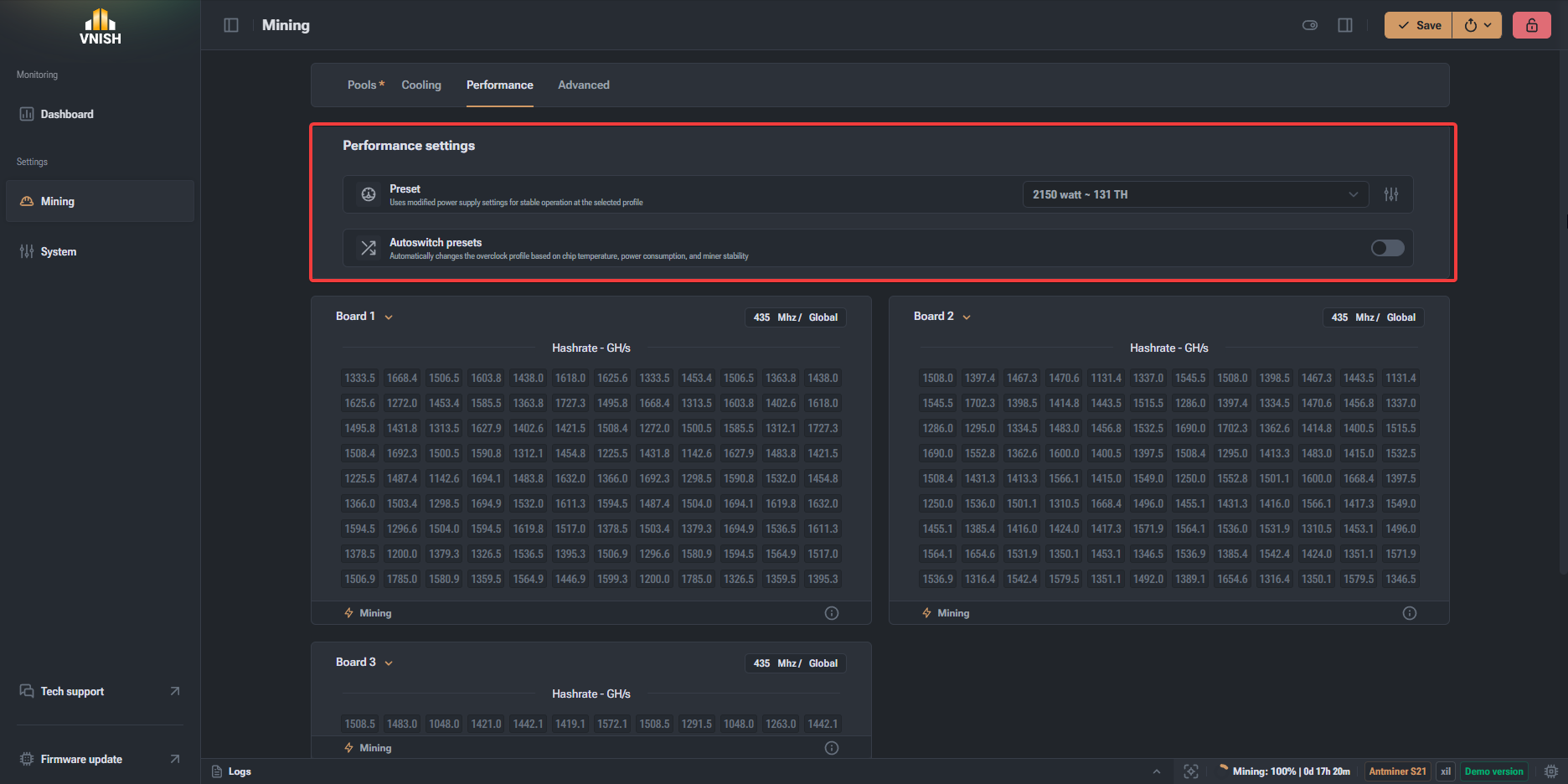Open the Preset dropdown 2150 watt ~ 131 TH
This screenshot has height=784, width=1568.
[1195, 194]
